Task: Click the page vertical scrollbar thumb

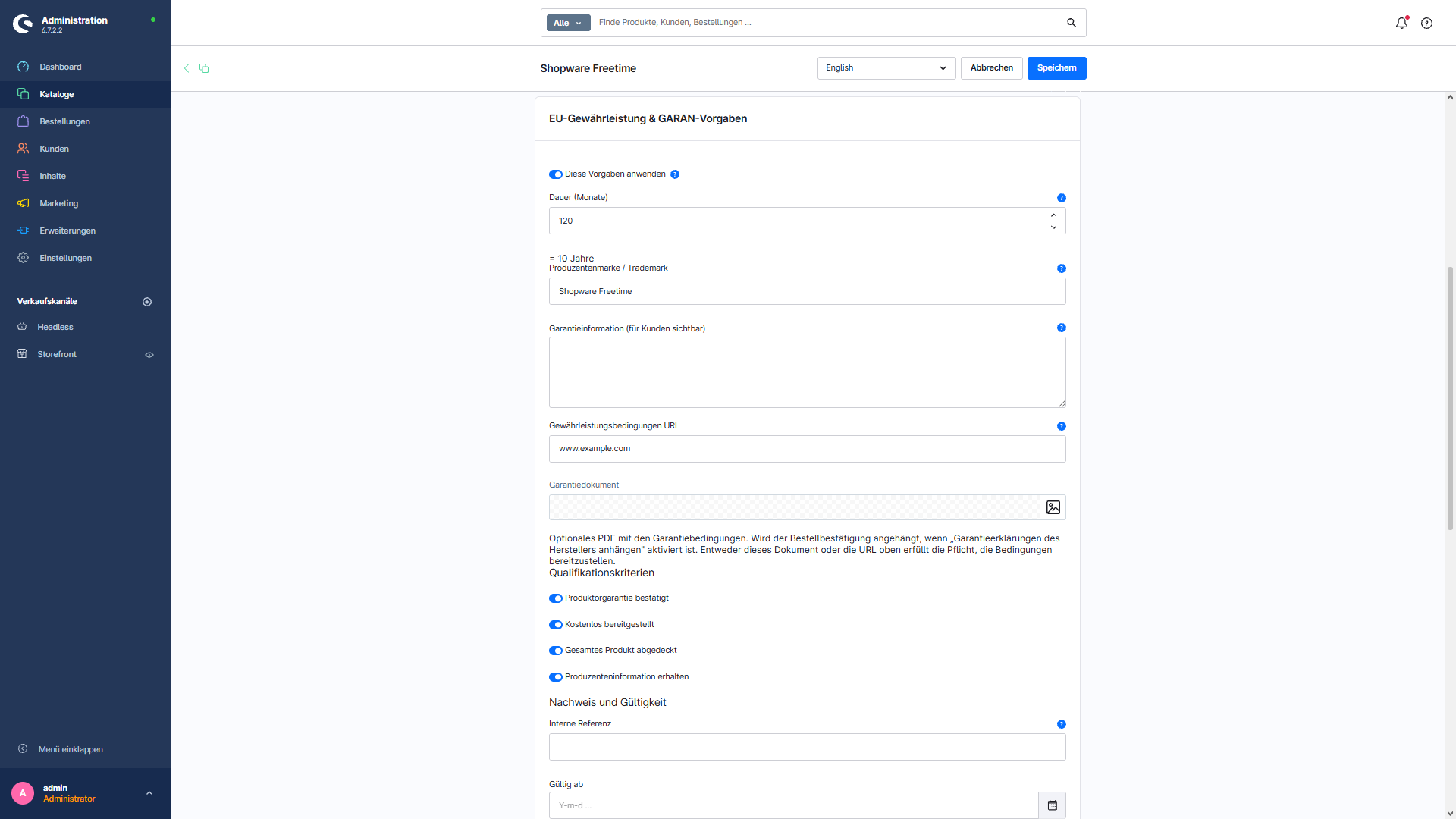Action: (1450, 398)
